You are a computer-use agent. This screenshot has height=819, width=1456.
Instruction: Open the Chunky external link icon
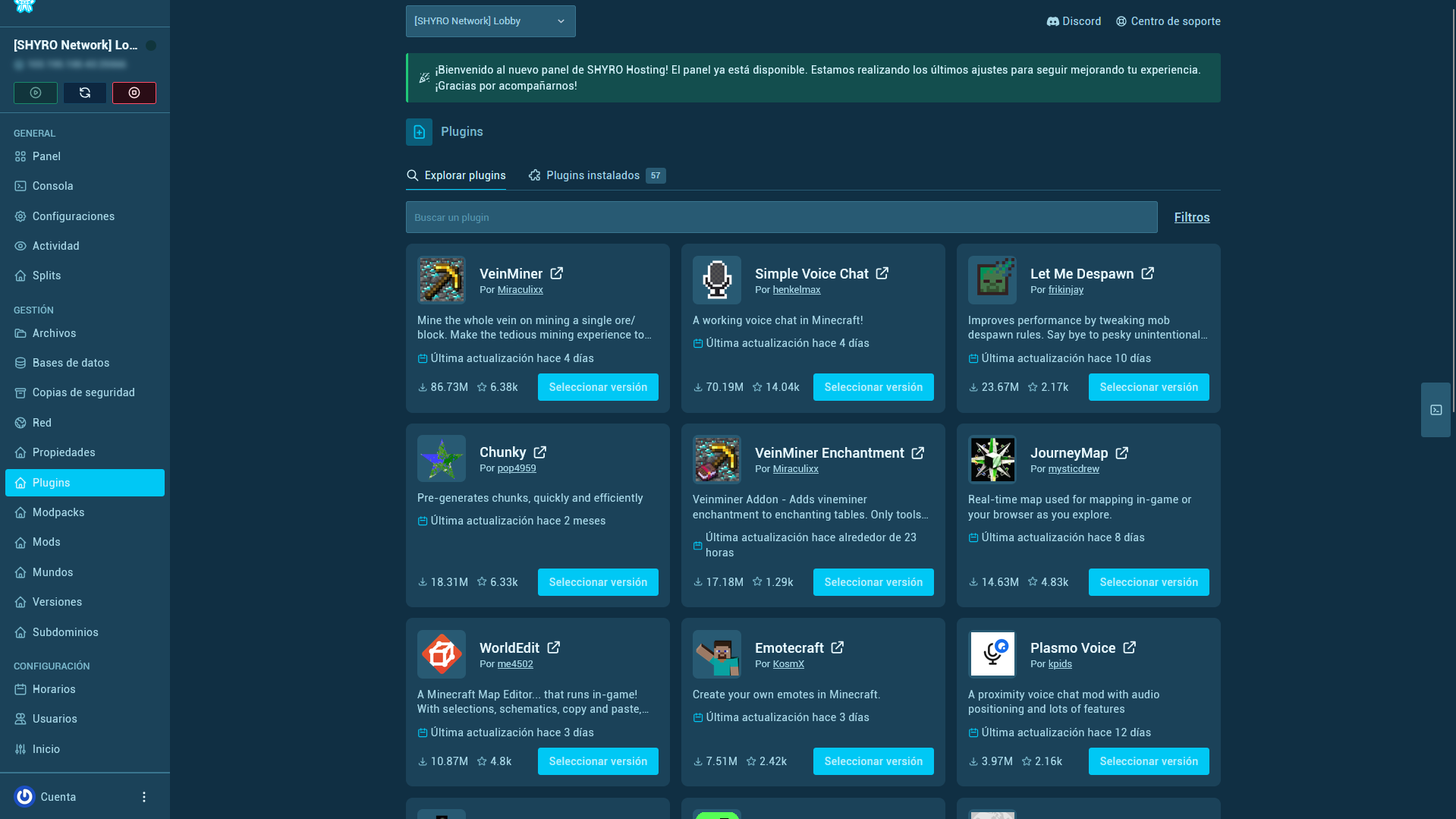pyautogui.click(x=540, y=452)
